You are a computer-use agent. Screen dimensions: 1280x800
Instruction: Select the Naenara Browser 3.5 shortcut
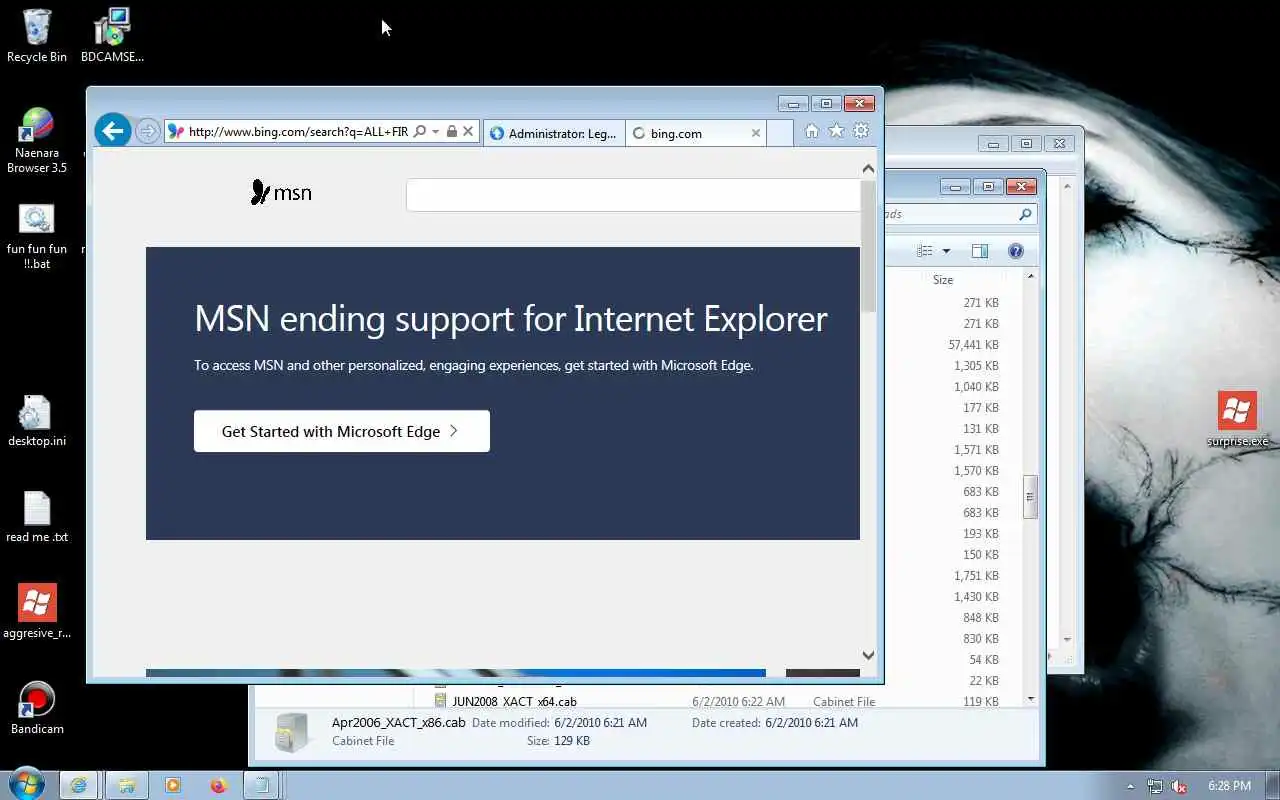37,141
